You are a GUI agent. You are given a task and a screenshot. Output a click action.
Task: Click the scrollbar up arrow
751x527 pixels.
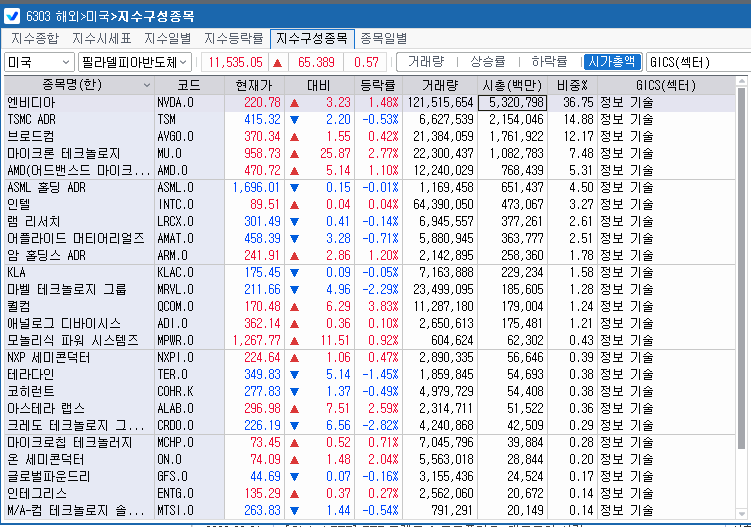(741, 81)
